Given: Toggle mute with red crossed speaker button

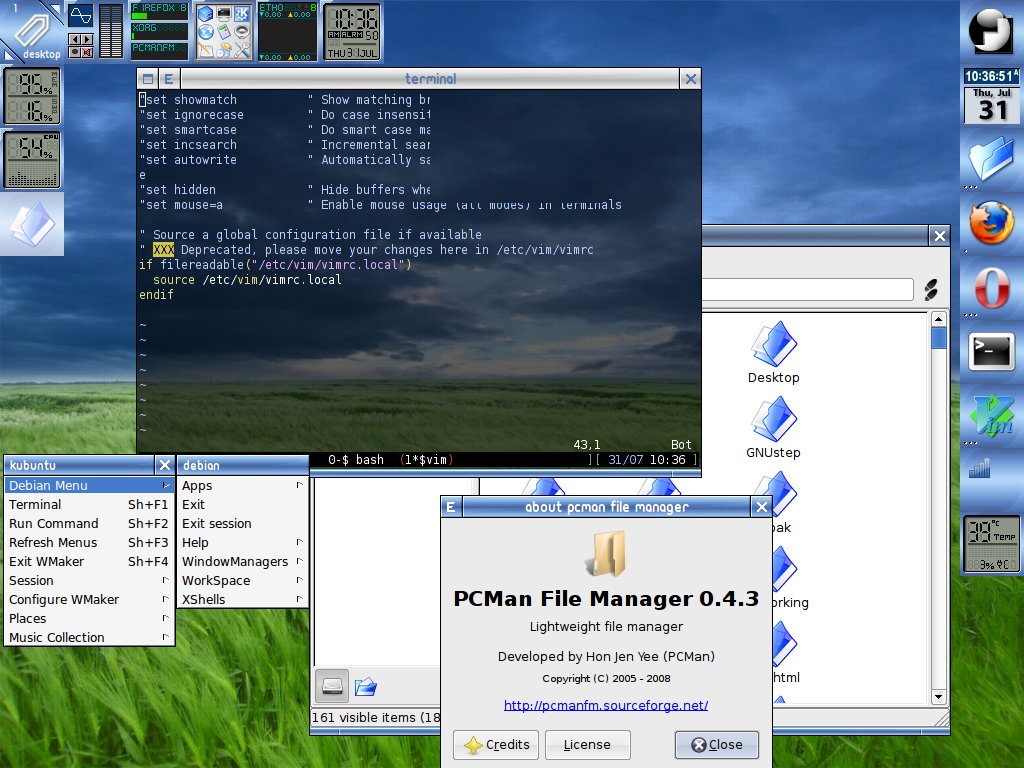Looking at the screenshot, I should pyautogui.click(x=87, y=52).
